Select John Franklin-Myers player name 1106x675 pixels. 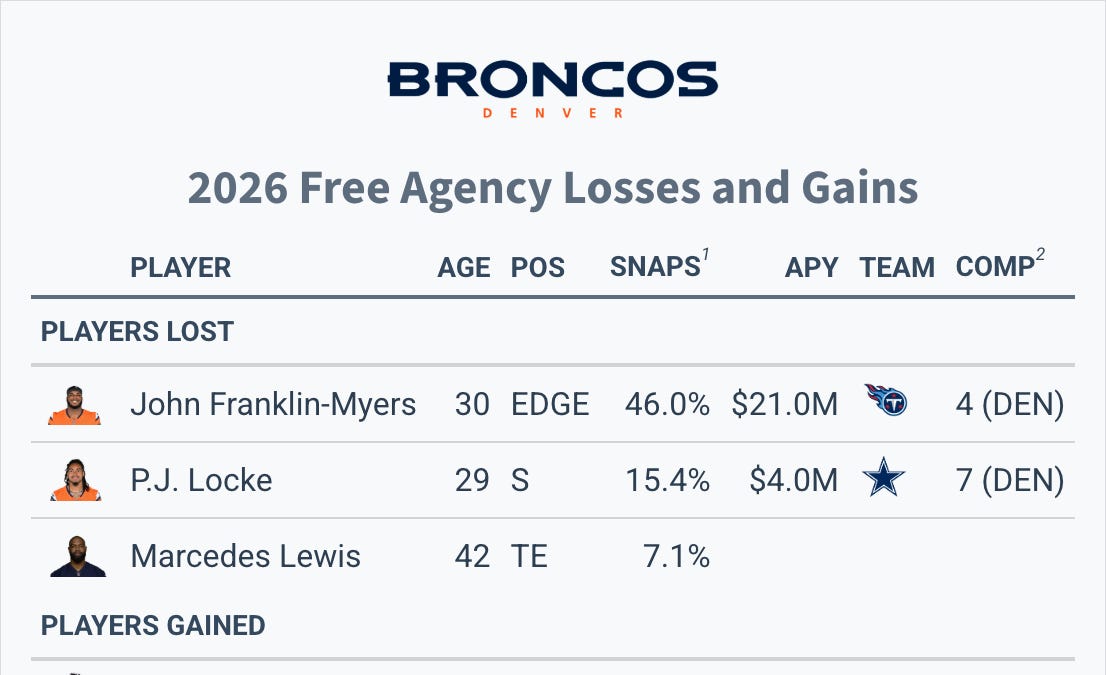[273, 405]
